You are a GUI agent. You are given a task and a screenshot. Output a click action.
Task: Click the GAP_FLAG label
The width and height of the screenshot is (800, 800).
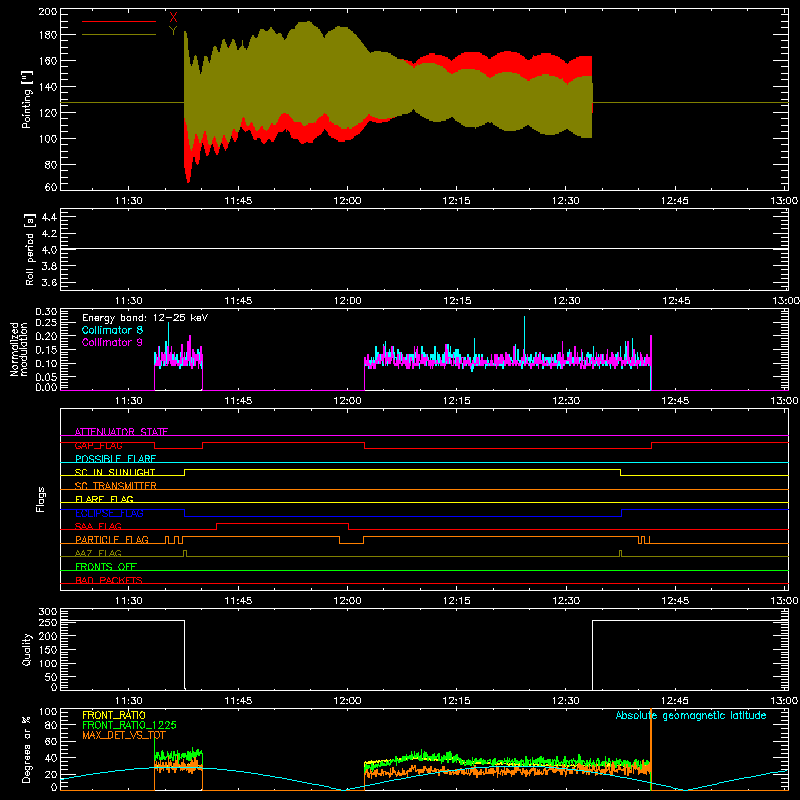click(98, 445)
